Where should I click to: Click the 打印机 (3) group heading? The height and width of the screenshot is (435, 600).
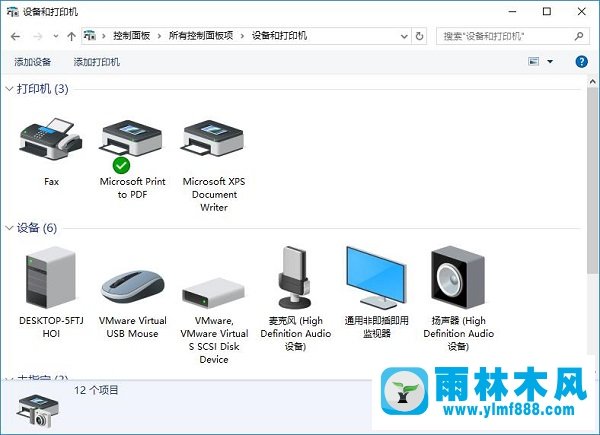(42, 89)
